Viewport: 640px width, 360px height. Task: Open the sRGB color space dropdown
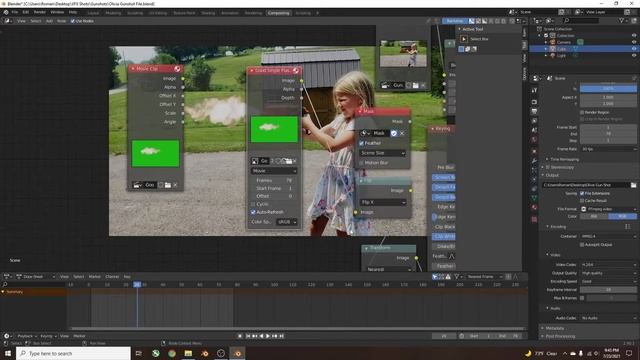[287, 222]
